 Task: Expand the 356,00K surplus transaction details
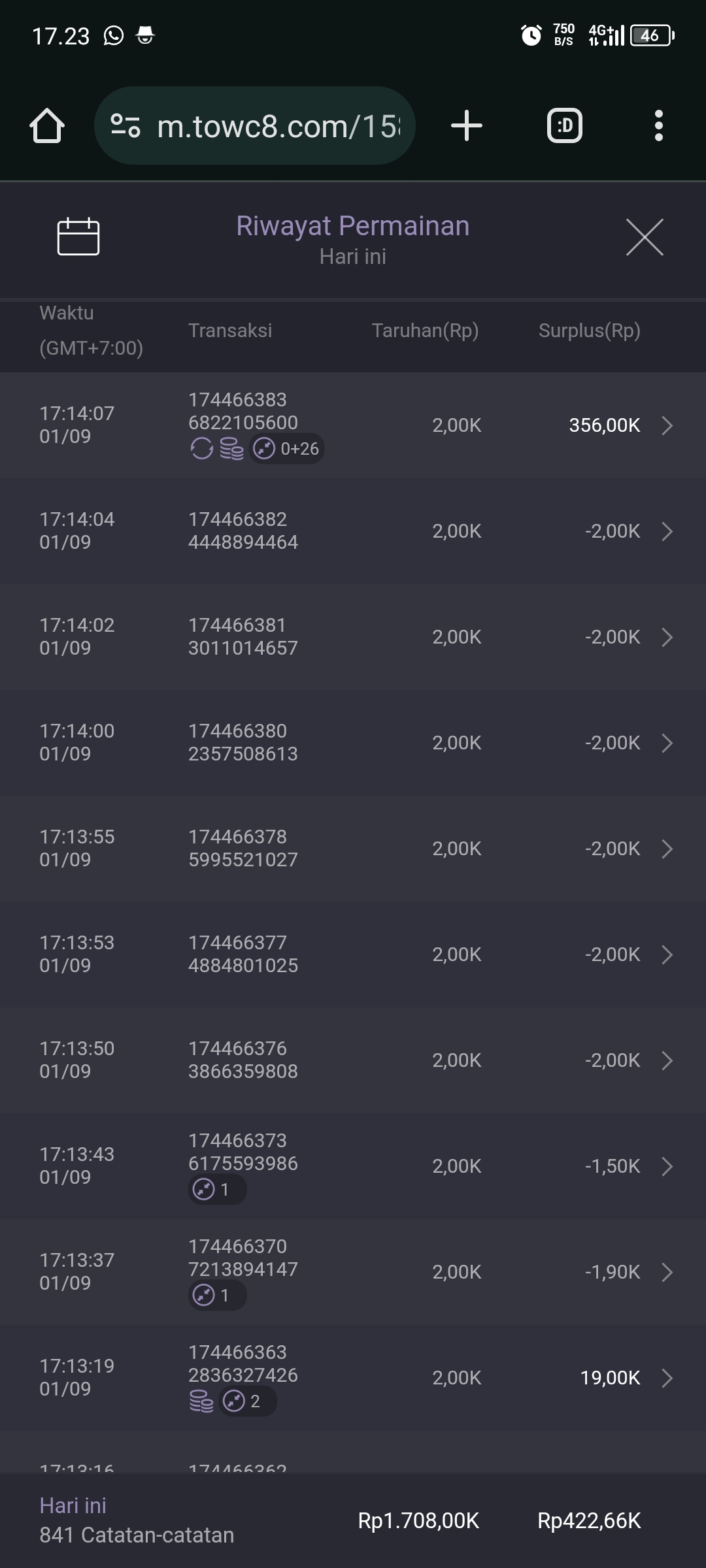pyautogui.click(x=667, y=425)
